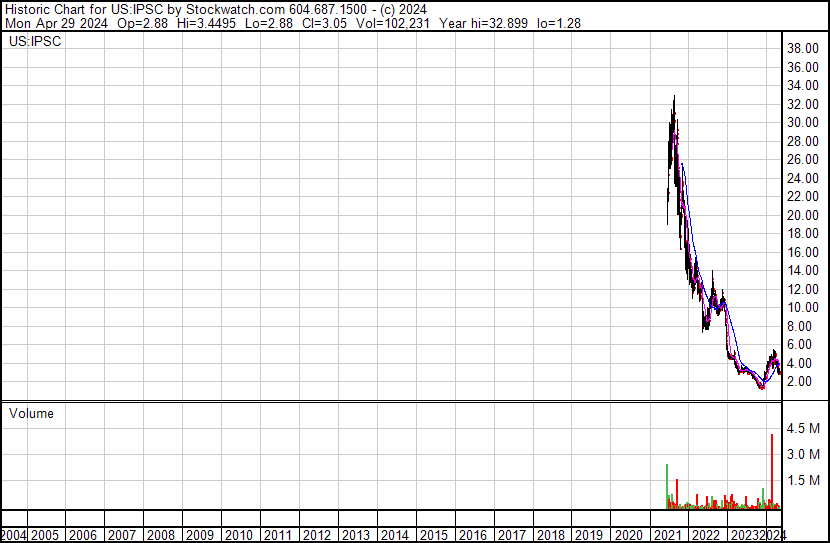The image size is (830, 543).
Task: Click the 38.00 price axis label
Action: coord(801,48)
